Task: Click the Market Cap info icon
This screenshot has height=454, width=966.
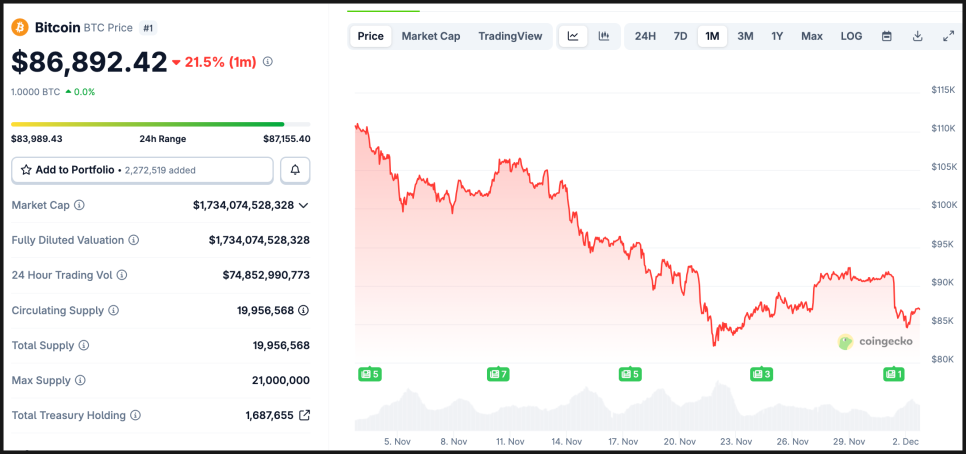Action: 80,205
